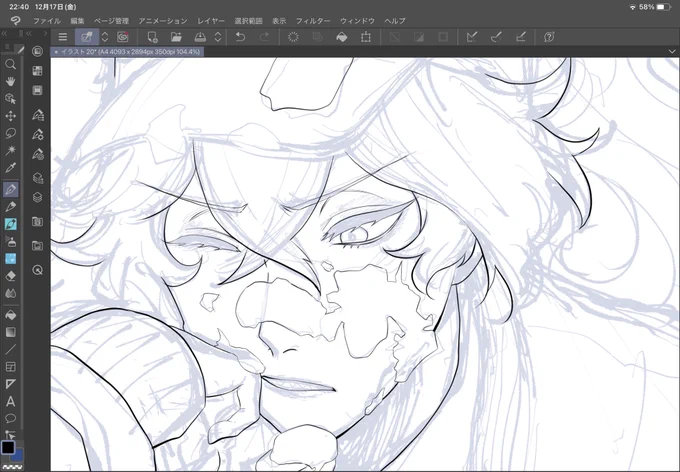Open the Clip Studio launcher icon

click(x=123, y=37)
